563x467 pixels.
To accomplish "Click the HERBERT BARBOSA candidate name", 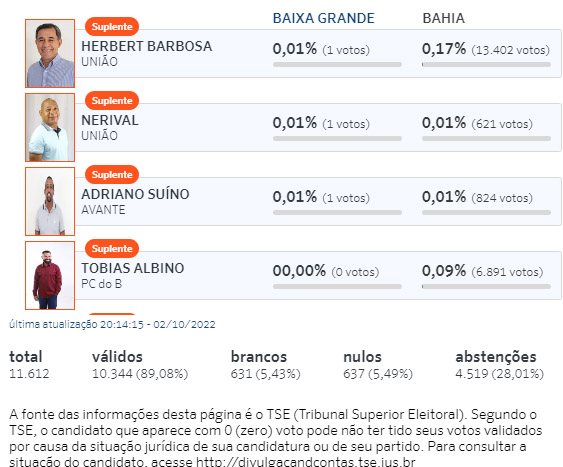I will (x=146, y=46).
